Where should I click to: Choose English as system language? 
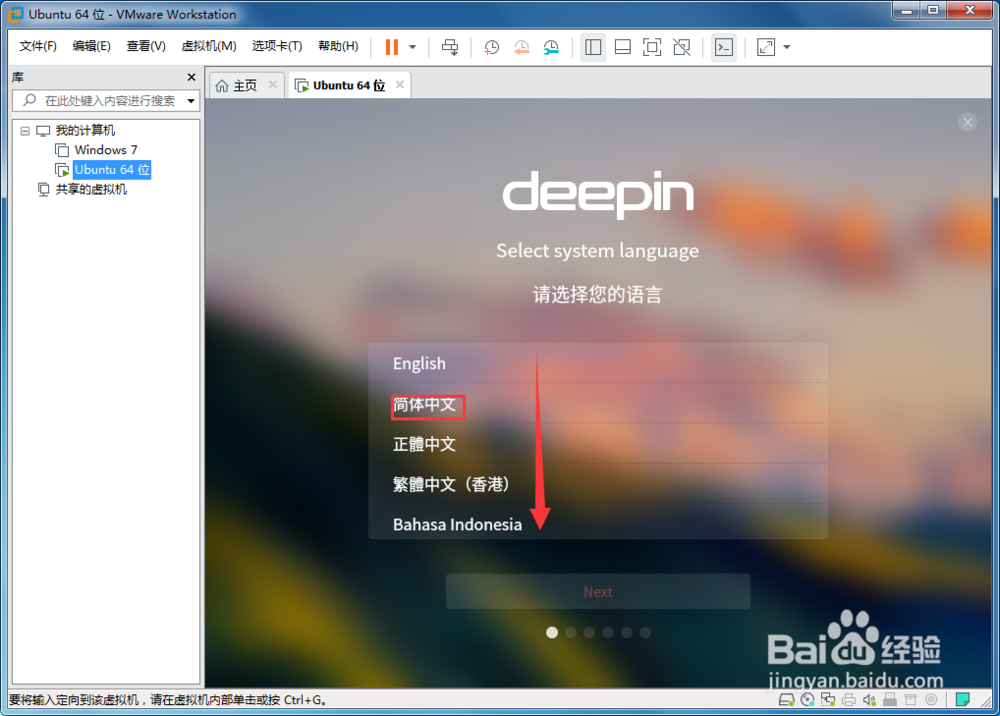point(598,363)
